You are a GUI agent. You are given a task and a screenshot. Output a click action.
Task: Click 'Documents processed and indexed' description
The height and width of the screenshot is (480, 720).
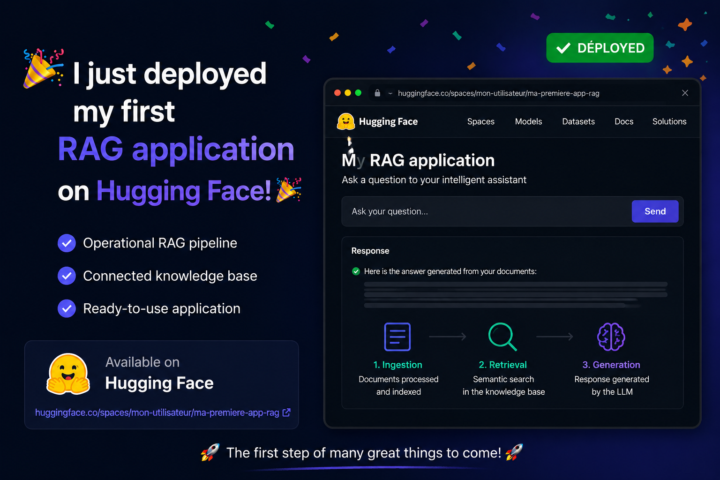[398, 385]
